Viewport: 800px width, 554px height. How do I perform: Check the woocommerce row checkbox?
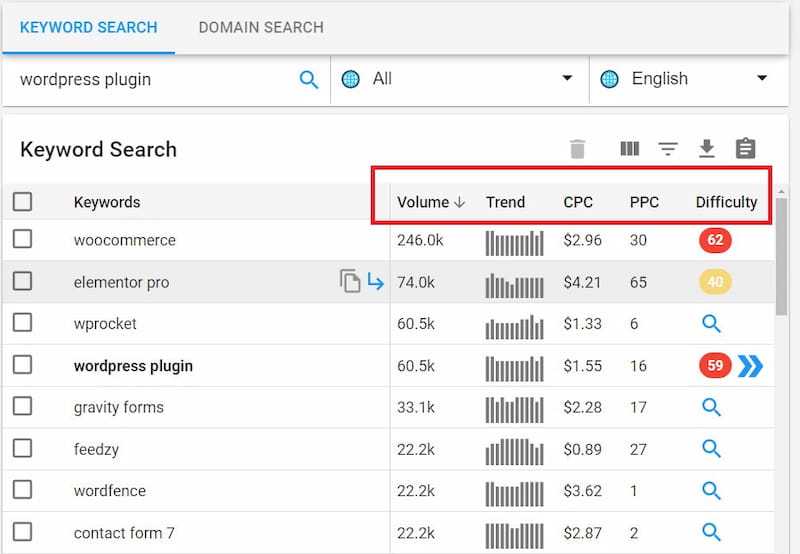22,239
